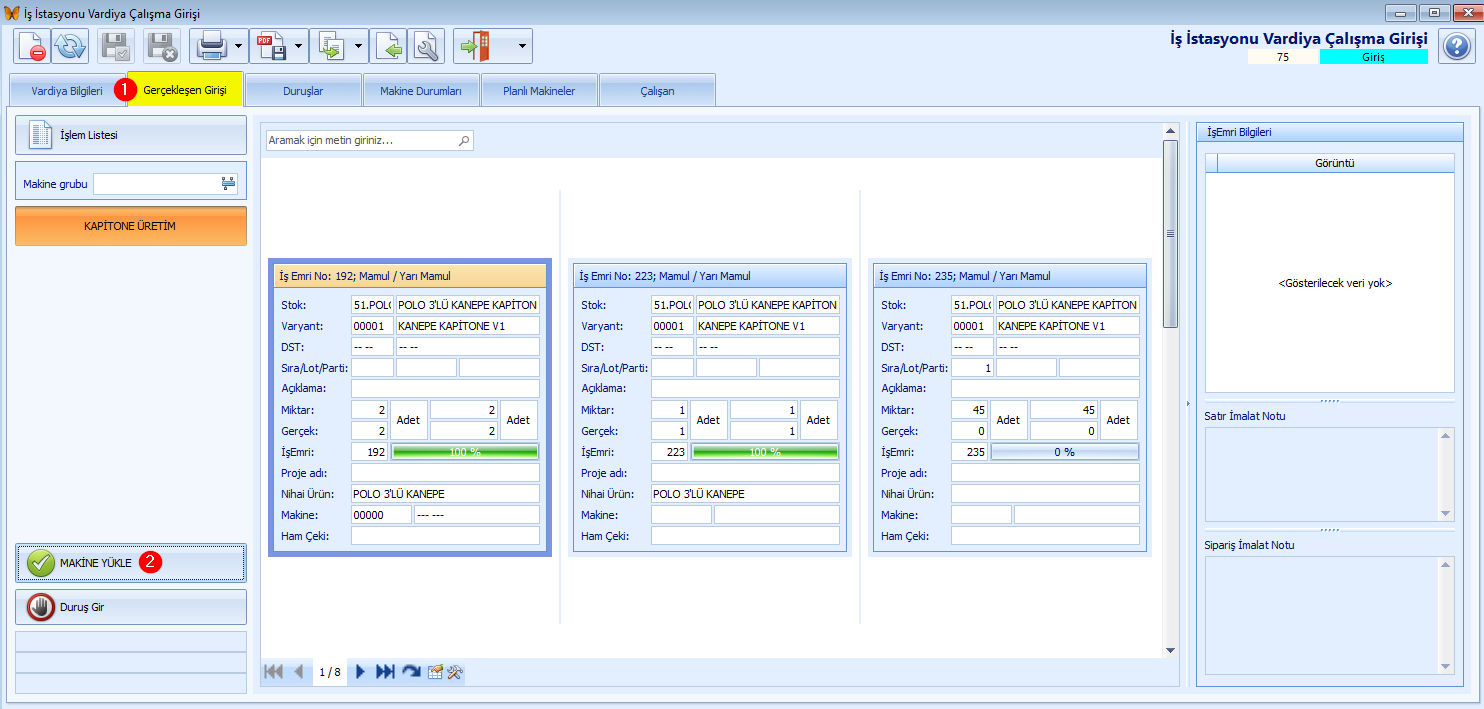Refresh data with the blue arrows icon
The height and width of the screenshot is (709, 1484).
coord(70,46)
